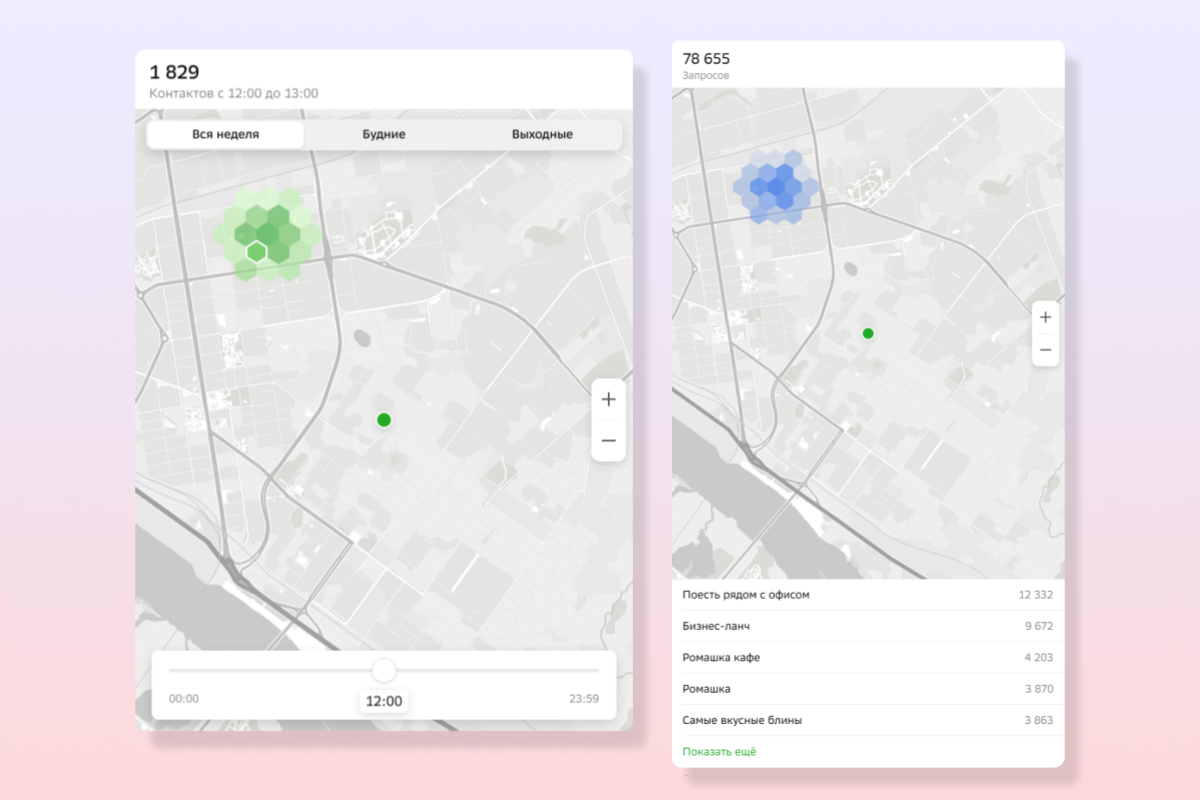Click the green location marker on right map

868,333
